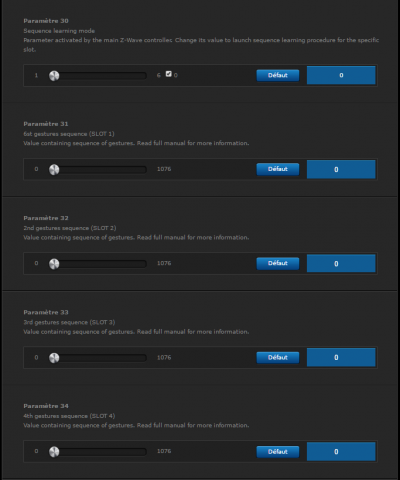Toggle the checkbox in Paramètre 30 row
400x480 pixels.
(x=169, y=74)
